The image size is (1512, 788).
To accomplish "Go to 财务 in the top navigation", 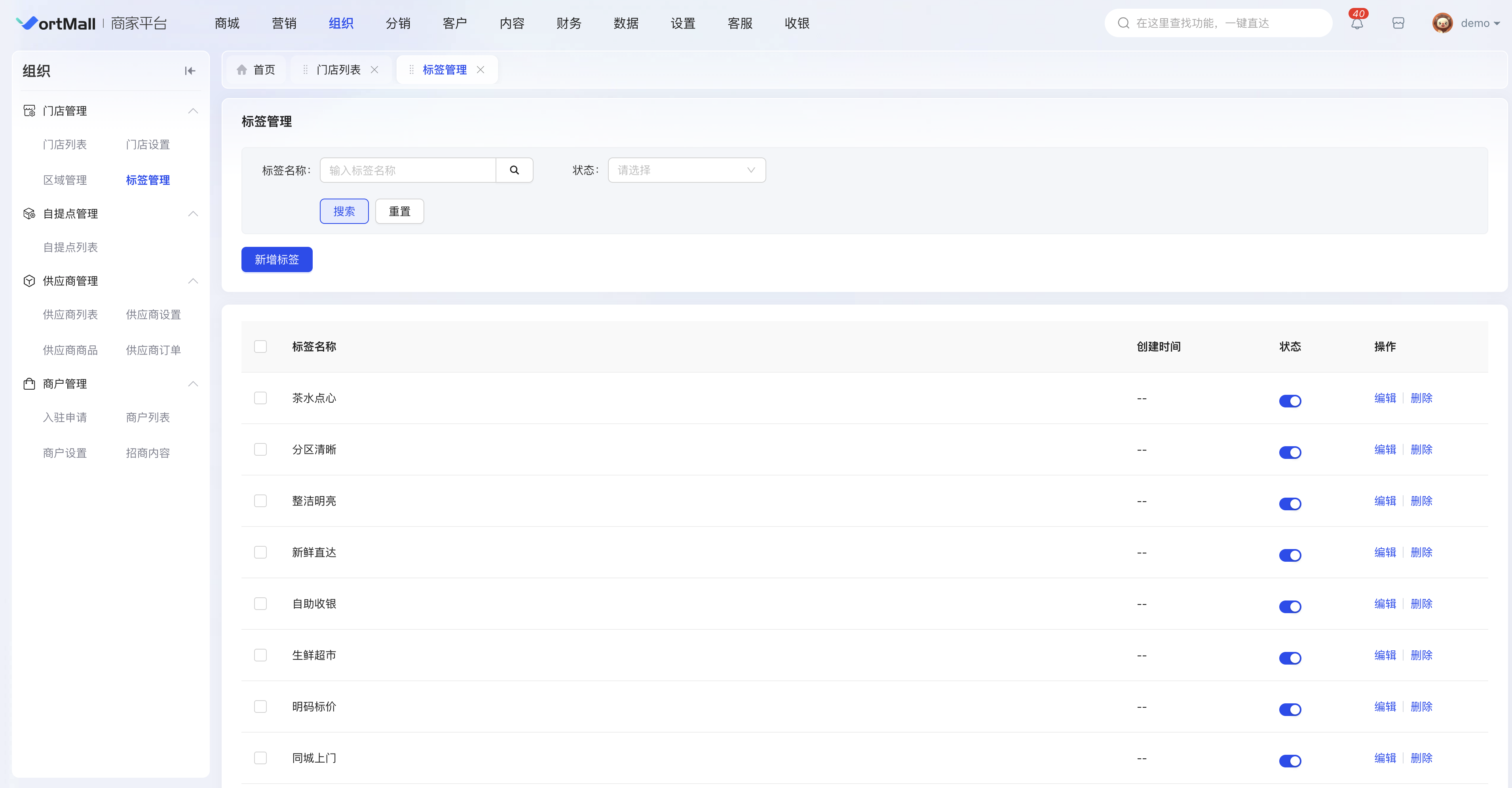I will [569, 23].
